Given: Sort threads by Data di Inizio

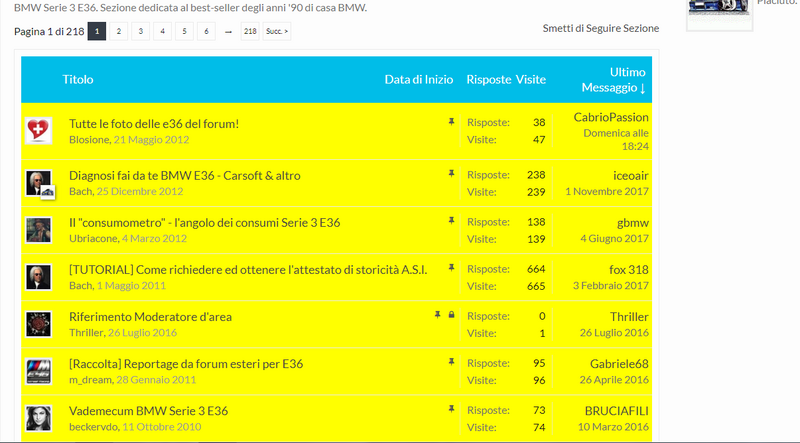Looking at the screenshot, I should [419, 80].
